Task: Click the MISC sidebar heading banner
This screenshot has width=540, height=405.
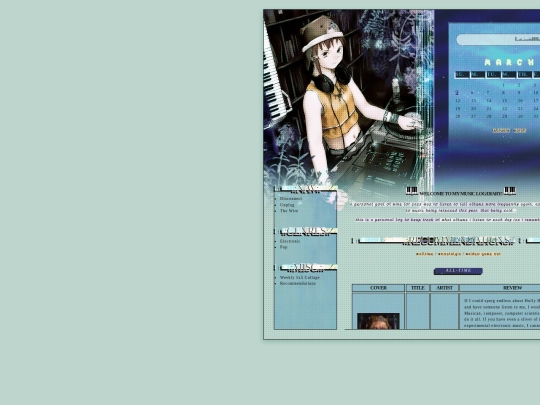Action: coord(305,267)
